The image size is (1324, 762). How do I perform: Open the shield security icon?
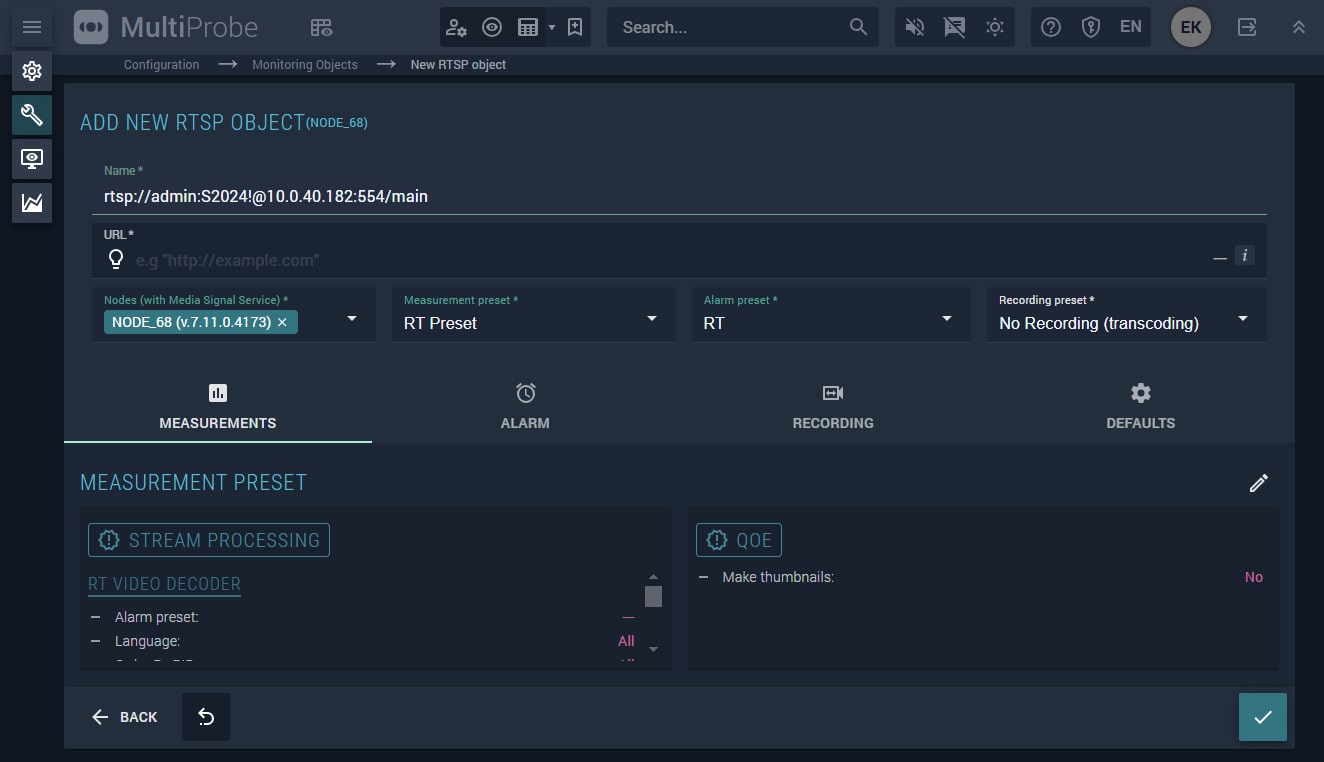[1091, 27]
